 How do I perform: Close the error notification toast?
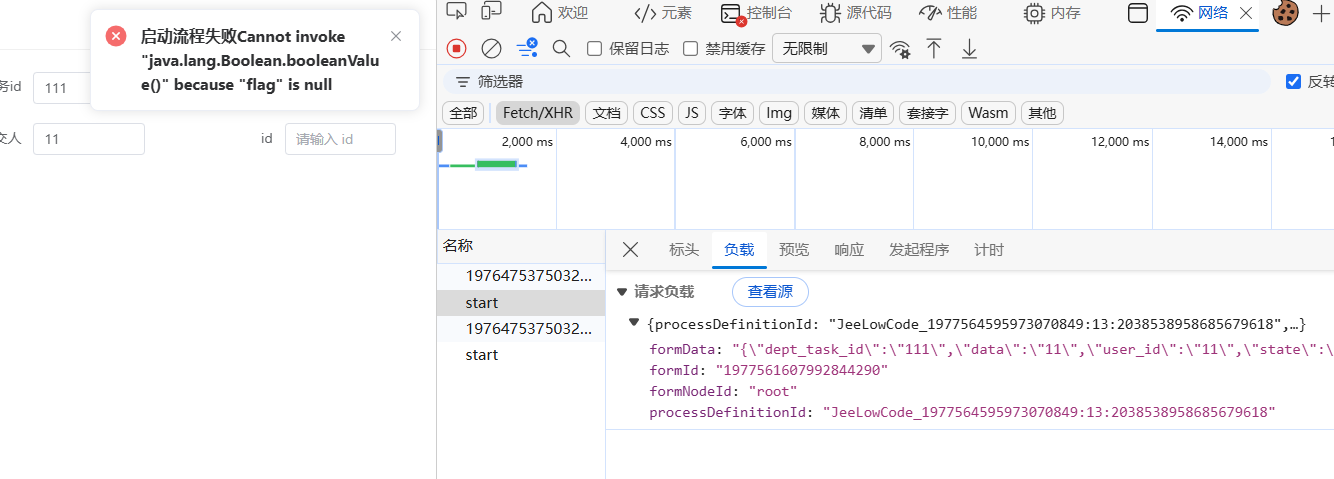click(396, 36)
